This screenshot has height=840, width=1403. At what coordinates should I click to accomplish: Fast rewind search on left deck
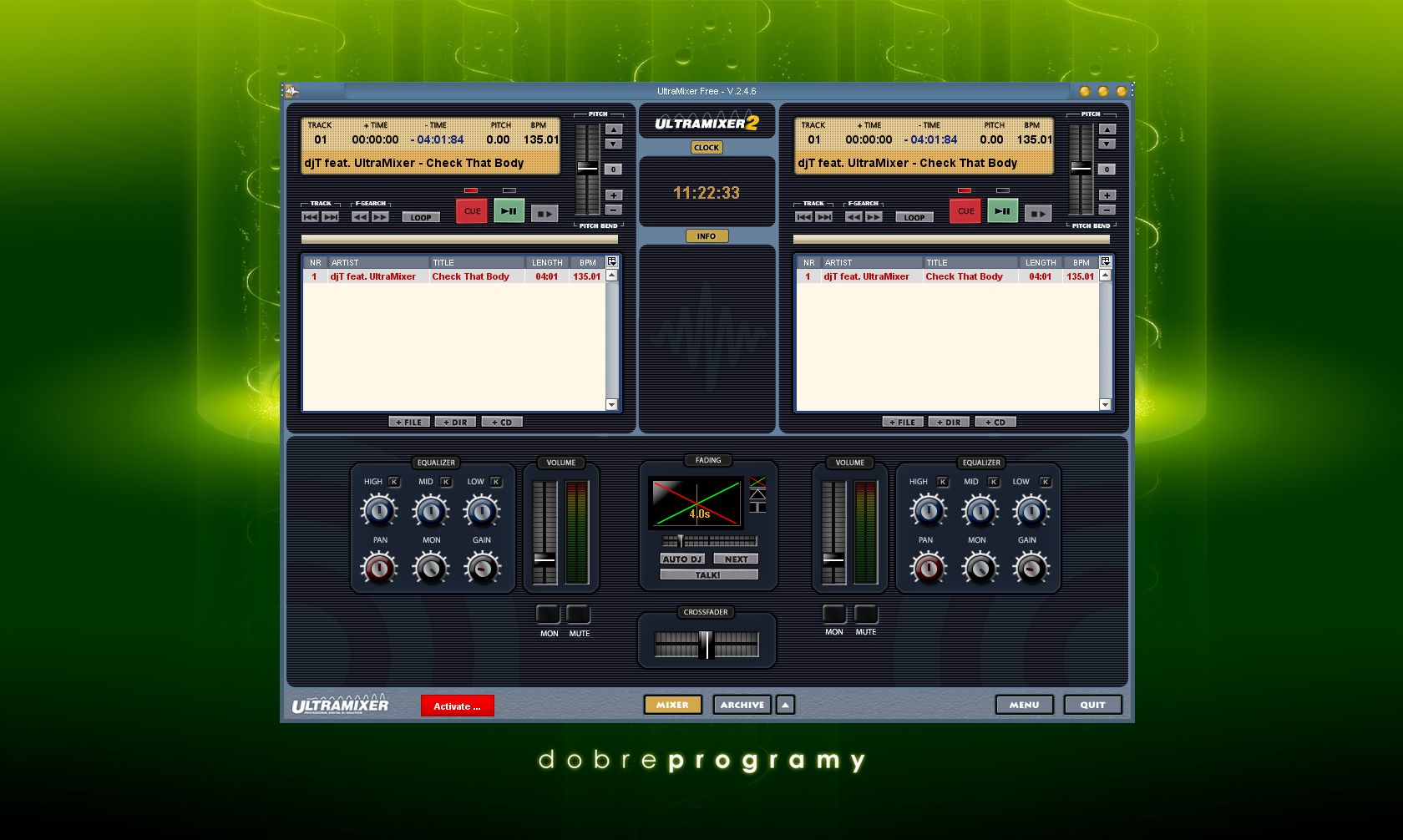(360, 217)
